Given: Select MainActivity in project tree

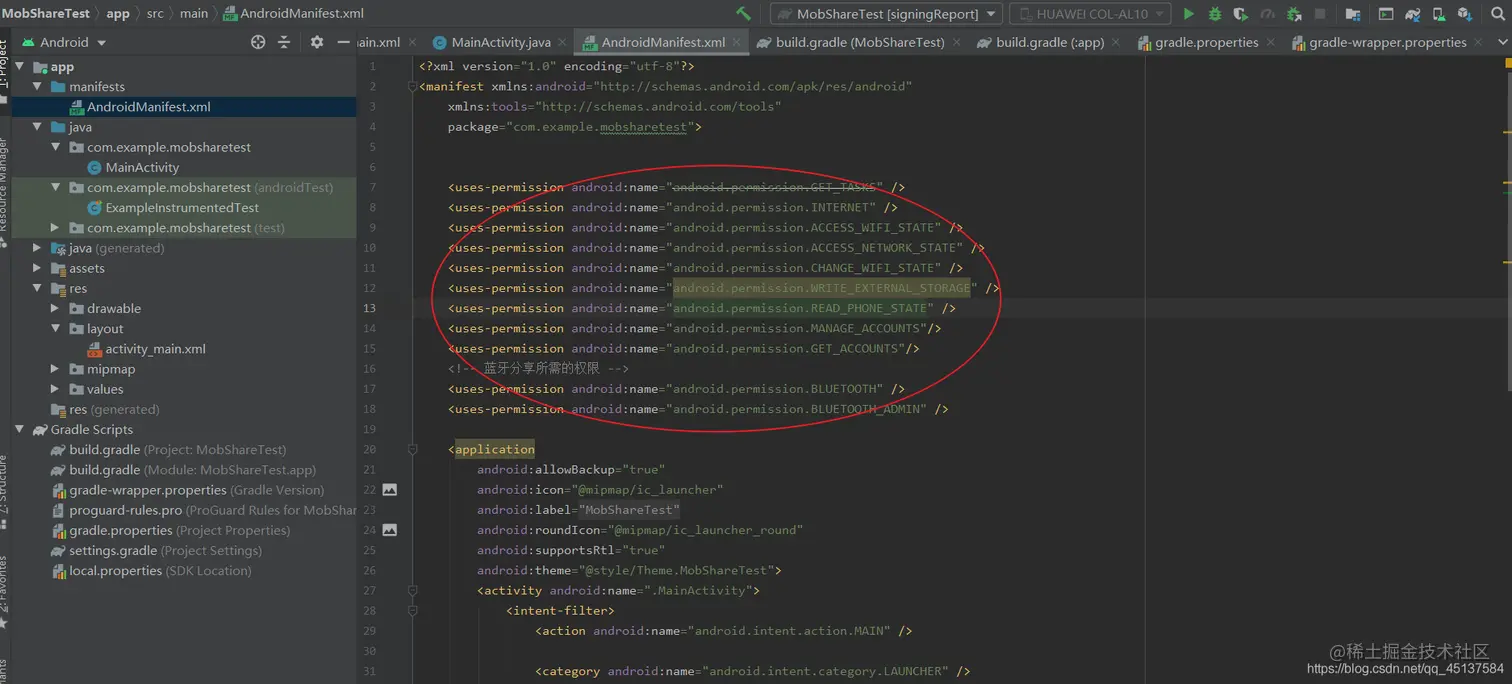Looking at the screenshot, I should 142,168.
